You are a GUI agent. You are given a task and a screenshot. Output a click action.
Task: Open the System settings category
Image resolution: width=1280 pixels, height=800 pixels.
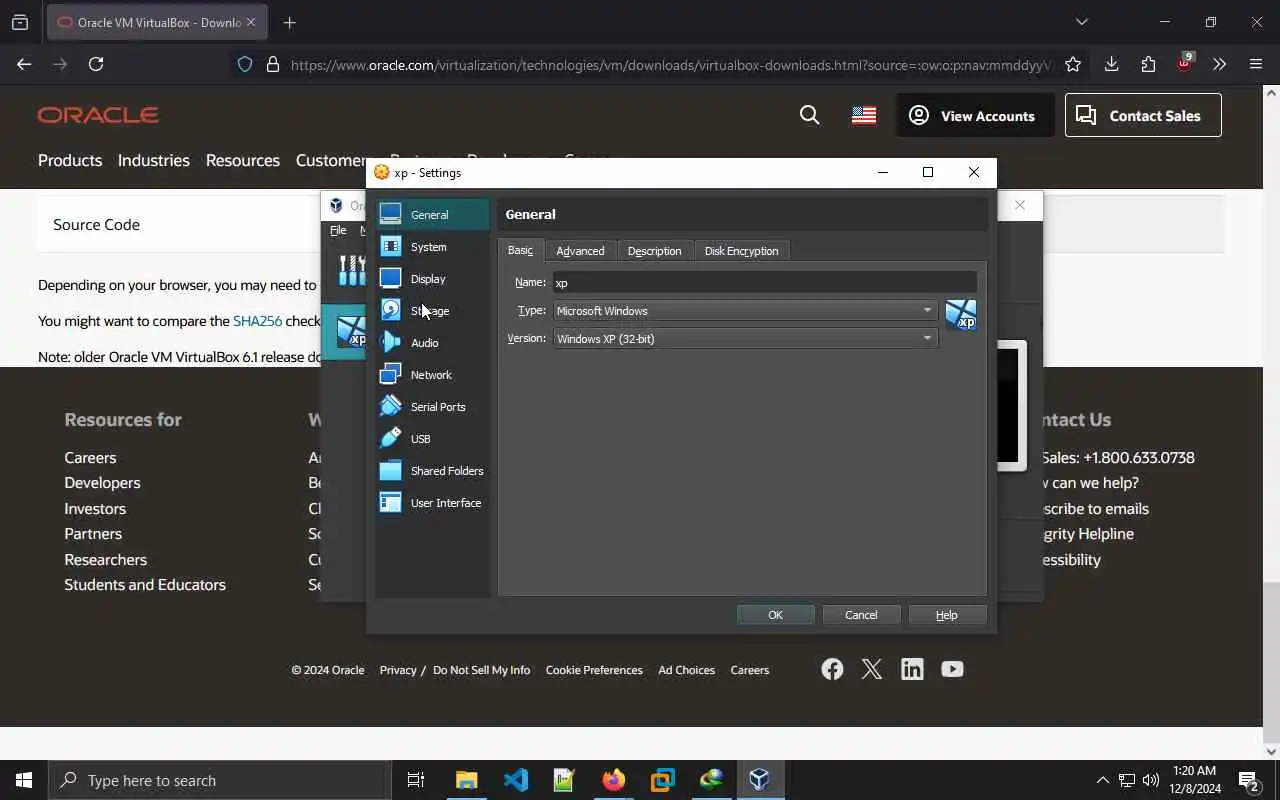pos(432,247)
